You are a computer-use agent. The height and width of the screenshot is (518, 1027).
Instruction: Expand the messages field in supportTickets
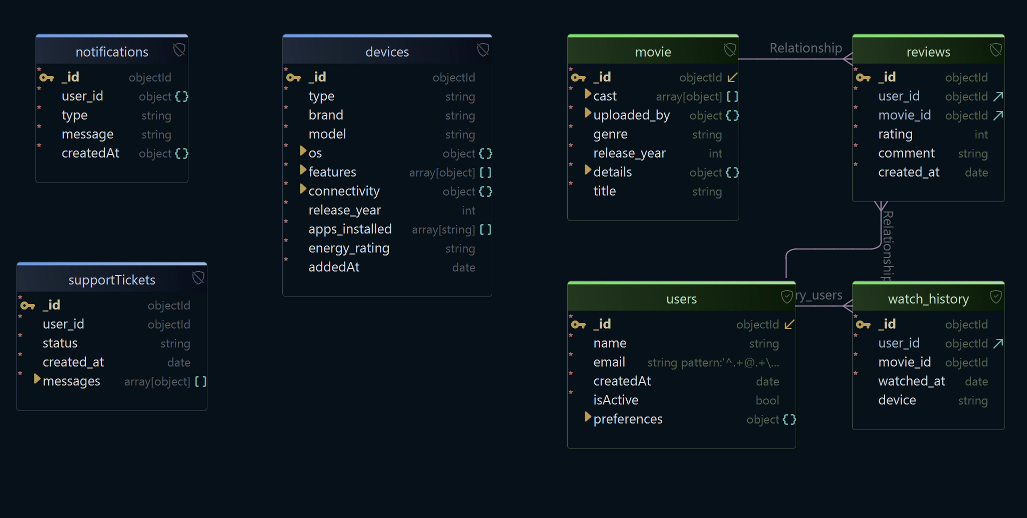(x=37, y=379)
